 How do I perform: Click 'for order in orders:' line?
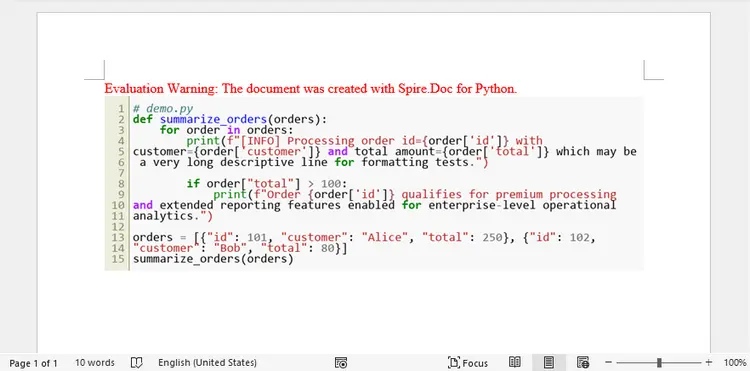click(x=226, y=130)
